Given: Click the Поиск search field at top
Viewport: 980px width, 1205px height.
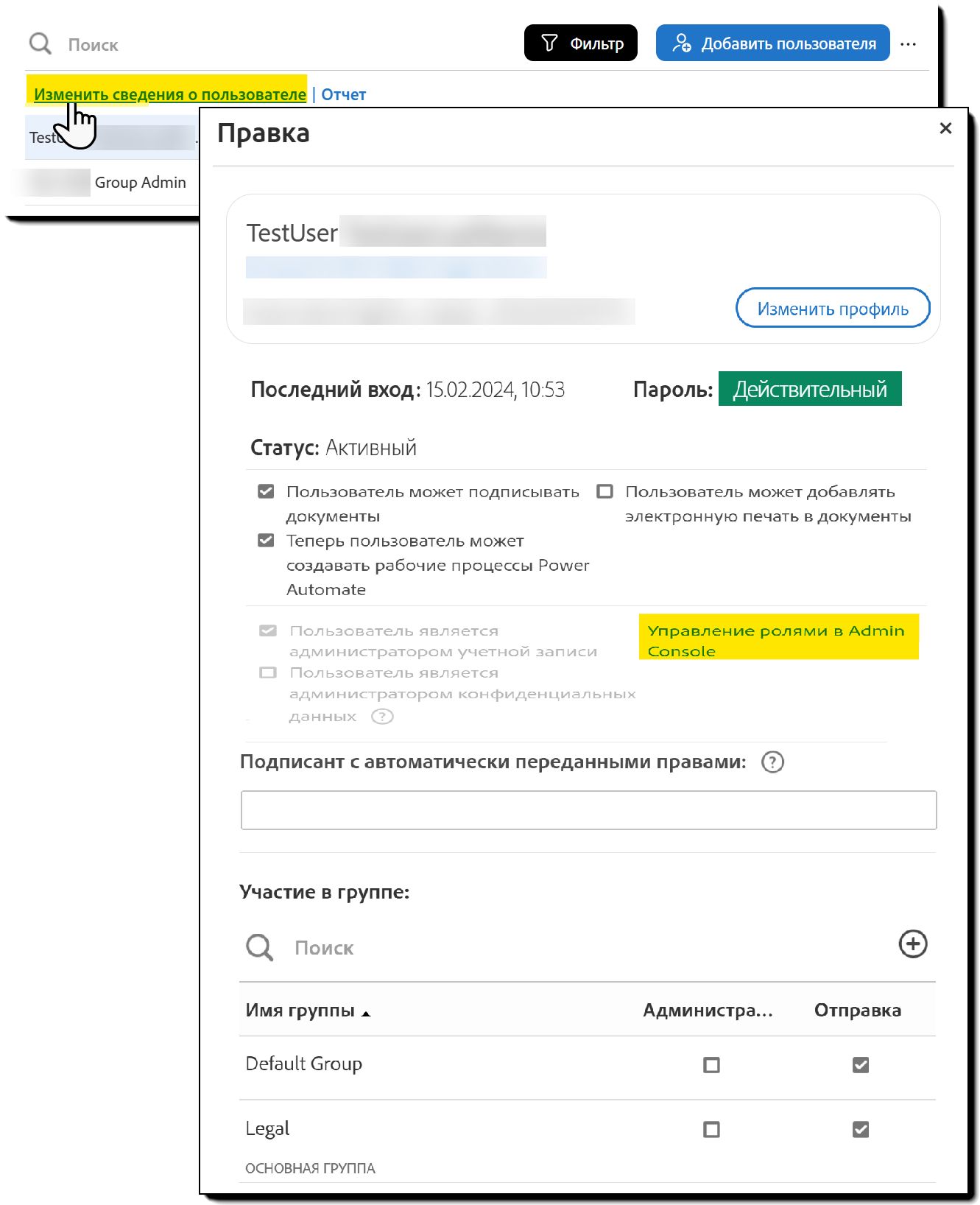Looking at the screenshot, I should [x=94, y=45].
